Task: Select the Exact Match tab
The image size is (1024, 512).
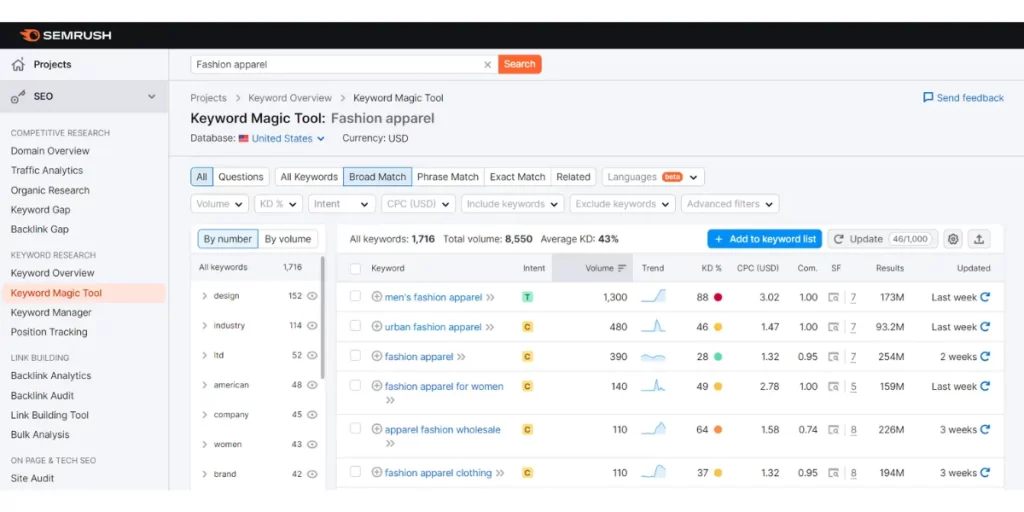Action: click(x=518, y=177)
